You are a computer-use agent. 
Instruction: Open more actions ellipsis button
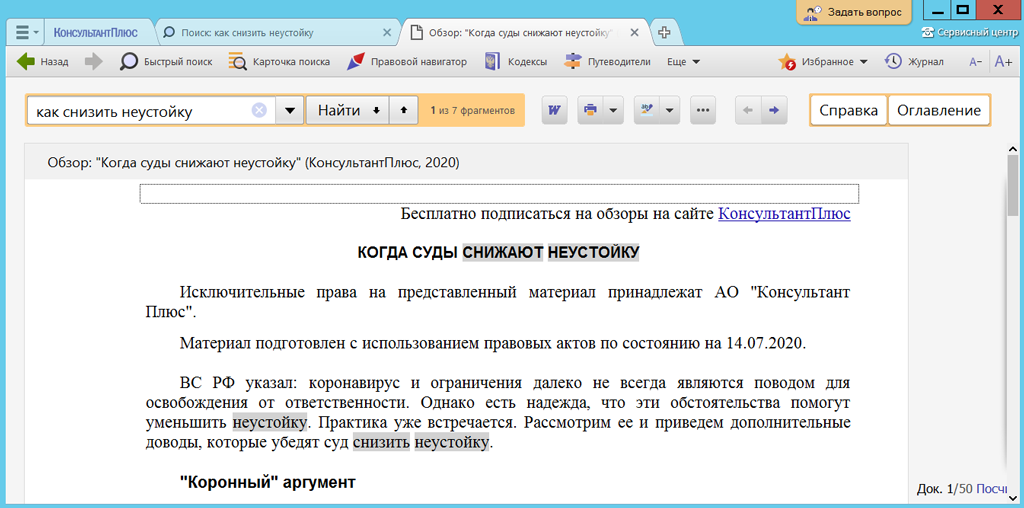[703, 110]
